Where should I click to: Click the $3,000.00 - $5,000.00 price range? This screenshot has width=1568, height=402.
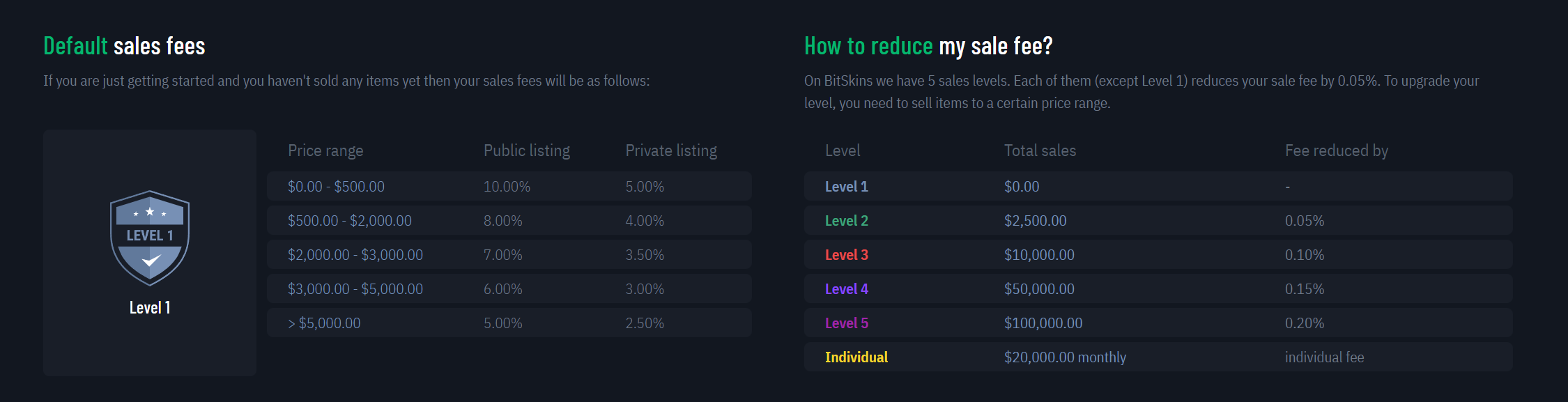(x=355, y=289)
